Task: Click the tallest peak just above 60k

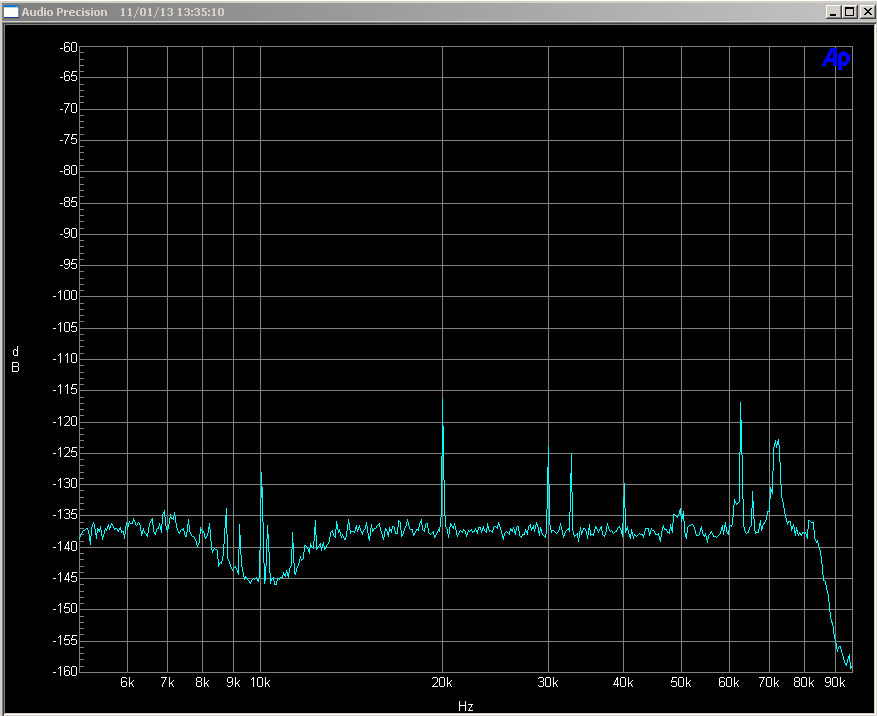Action: point(741,403)
